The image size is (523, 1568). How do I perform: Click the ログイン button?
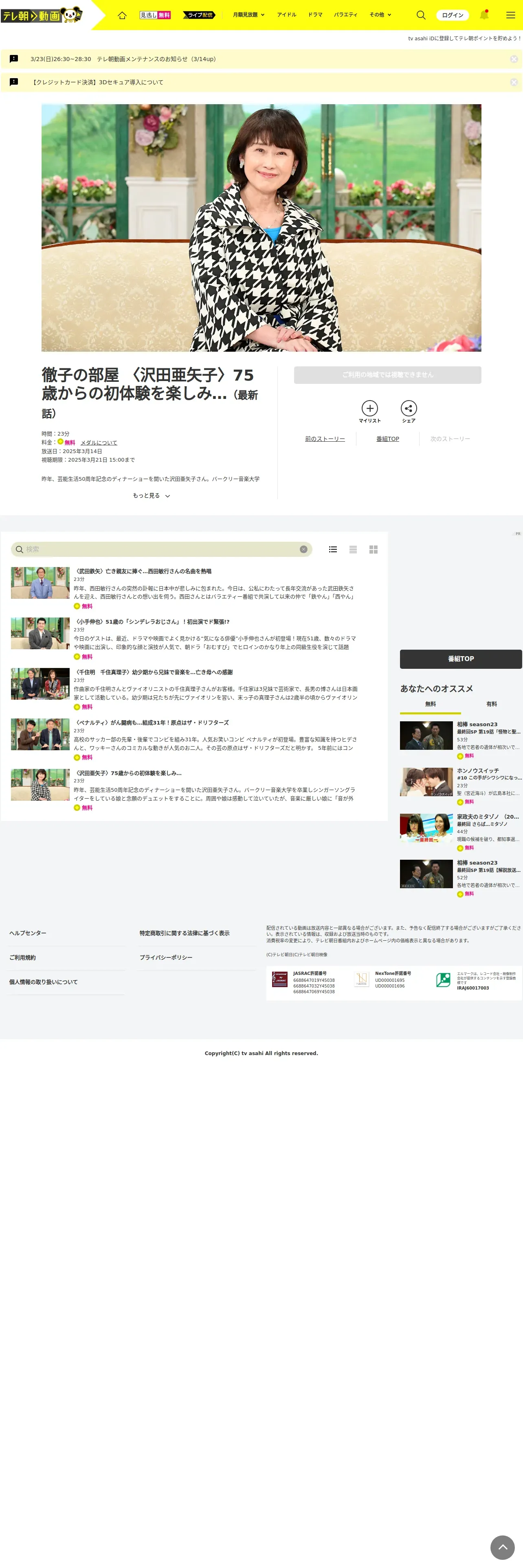(453, 15)
